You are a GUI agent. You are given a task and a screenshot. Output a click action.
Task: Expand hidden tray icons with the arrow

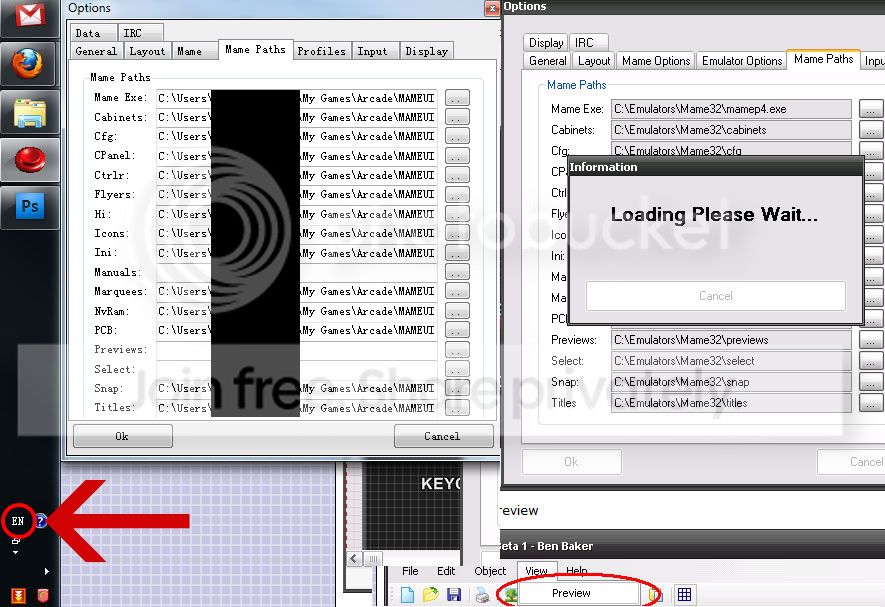coord(46,571)
